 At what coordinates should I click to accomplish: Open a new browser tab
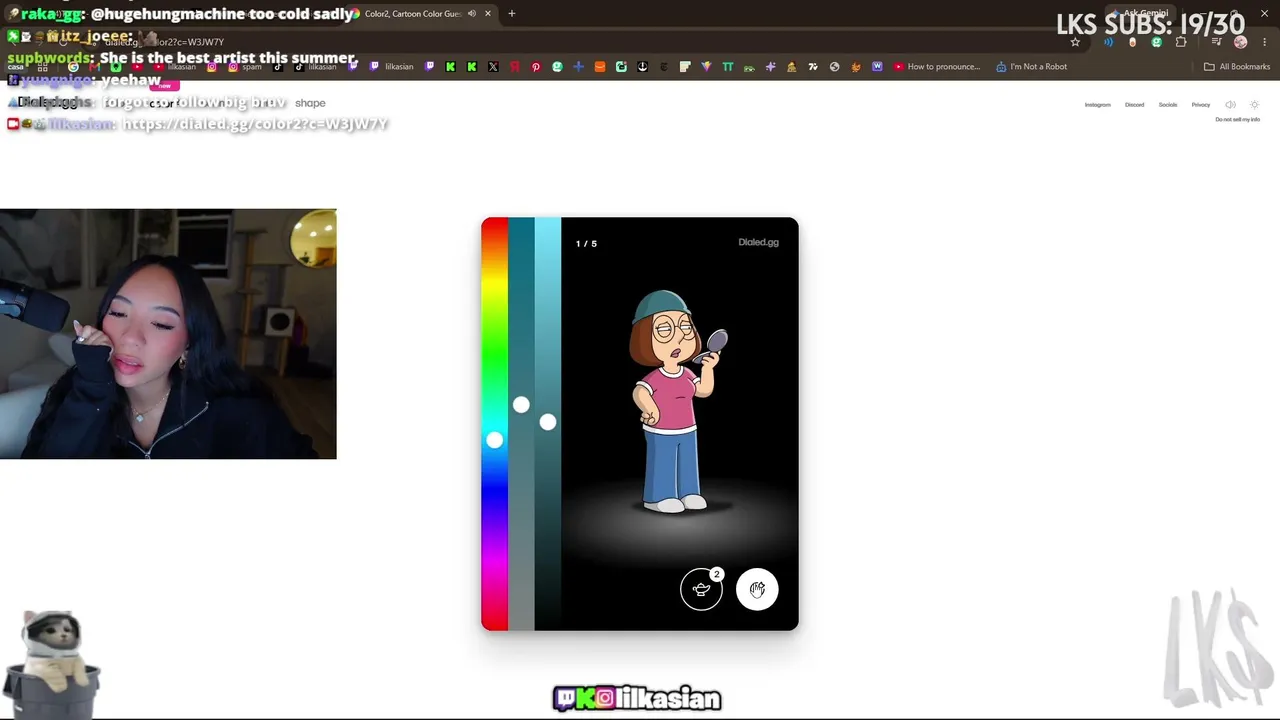coord(511,14)
